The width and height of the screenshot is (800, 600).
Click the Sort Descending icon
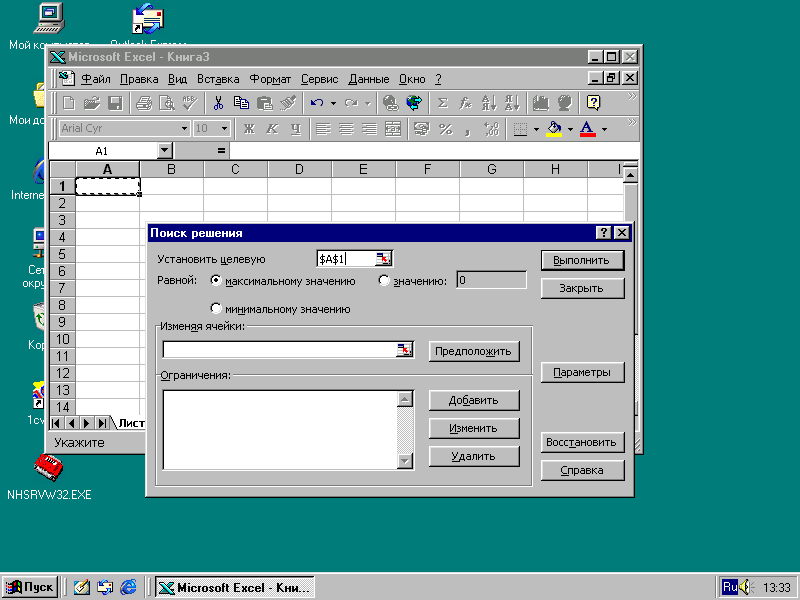pyautogui.click(x=512, y=104)
